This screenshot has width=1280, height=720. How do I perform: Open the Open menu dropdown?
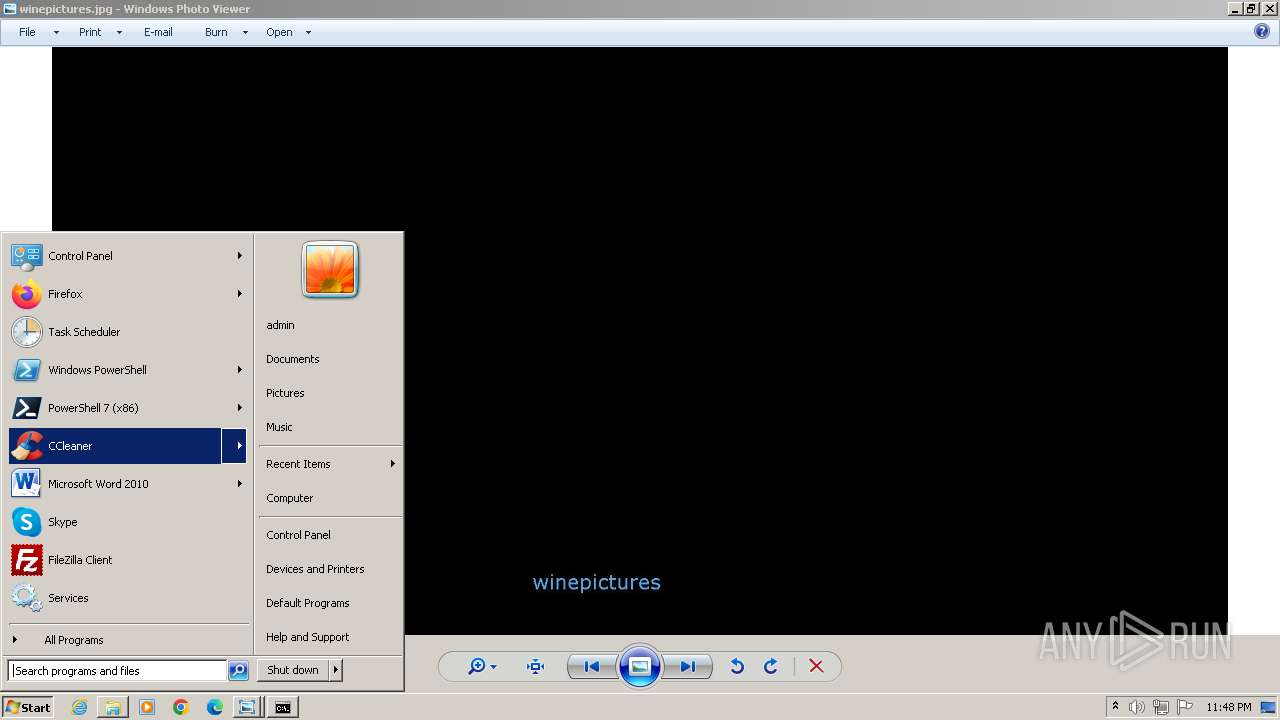(308, 32)
